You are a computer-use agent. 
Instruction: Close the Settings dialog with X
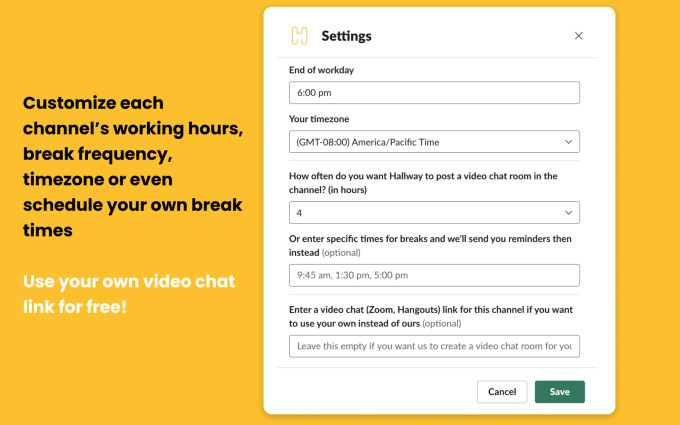point(578,36)
